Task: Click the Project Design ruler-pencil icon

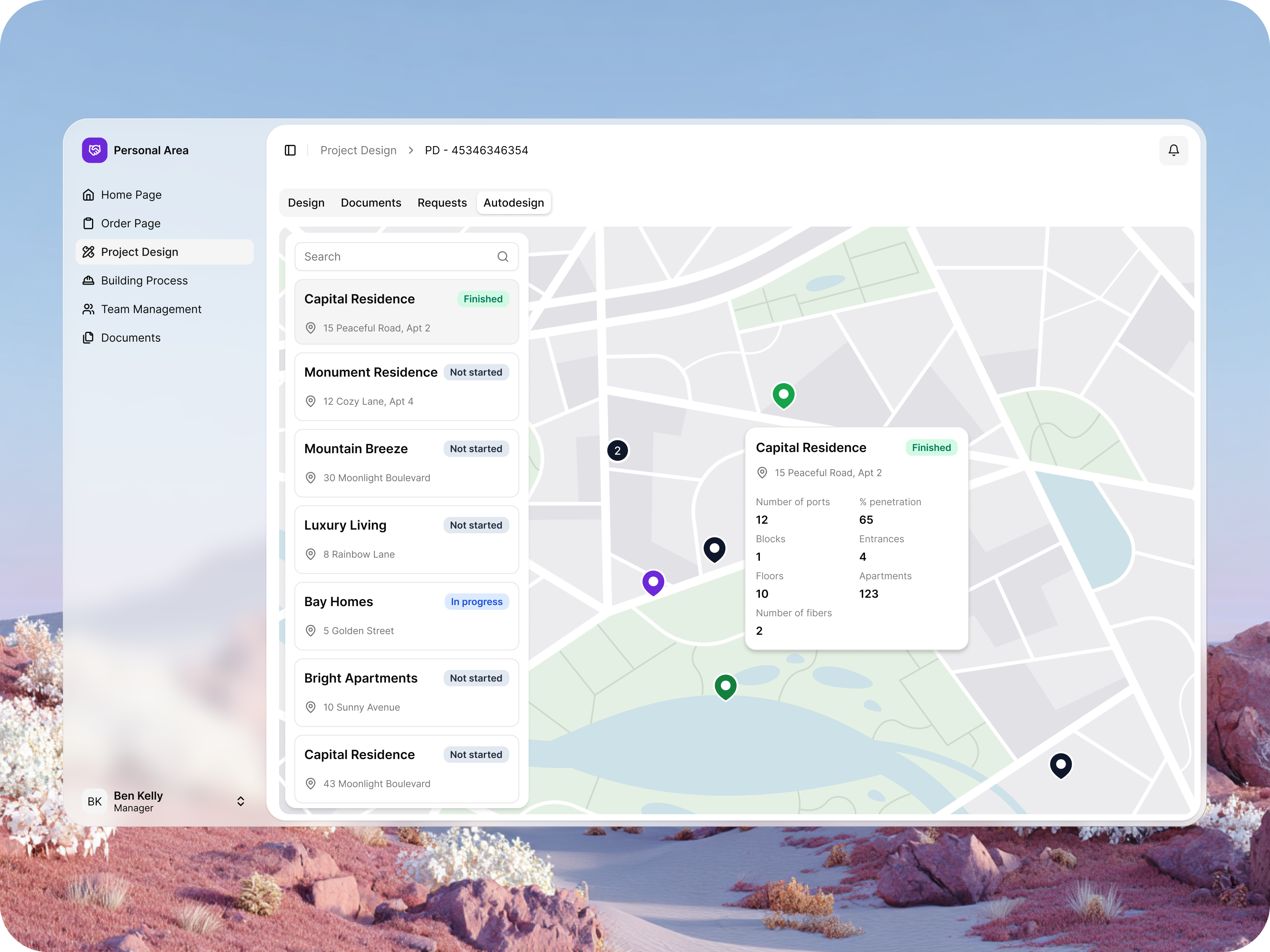Action: point(89,252)
